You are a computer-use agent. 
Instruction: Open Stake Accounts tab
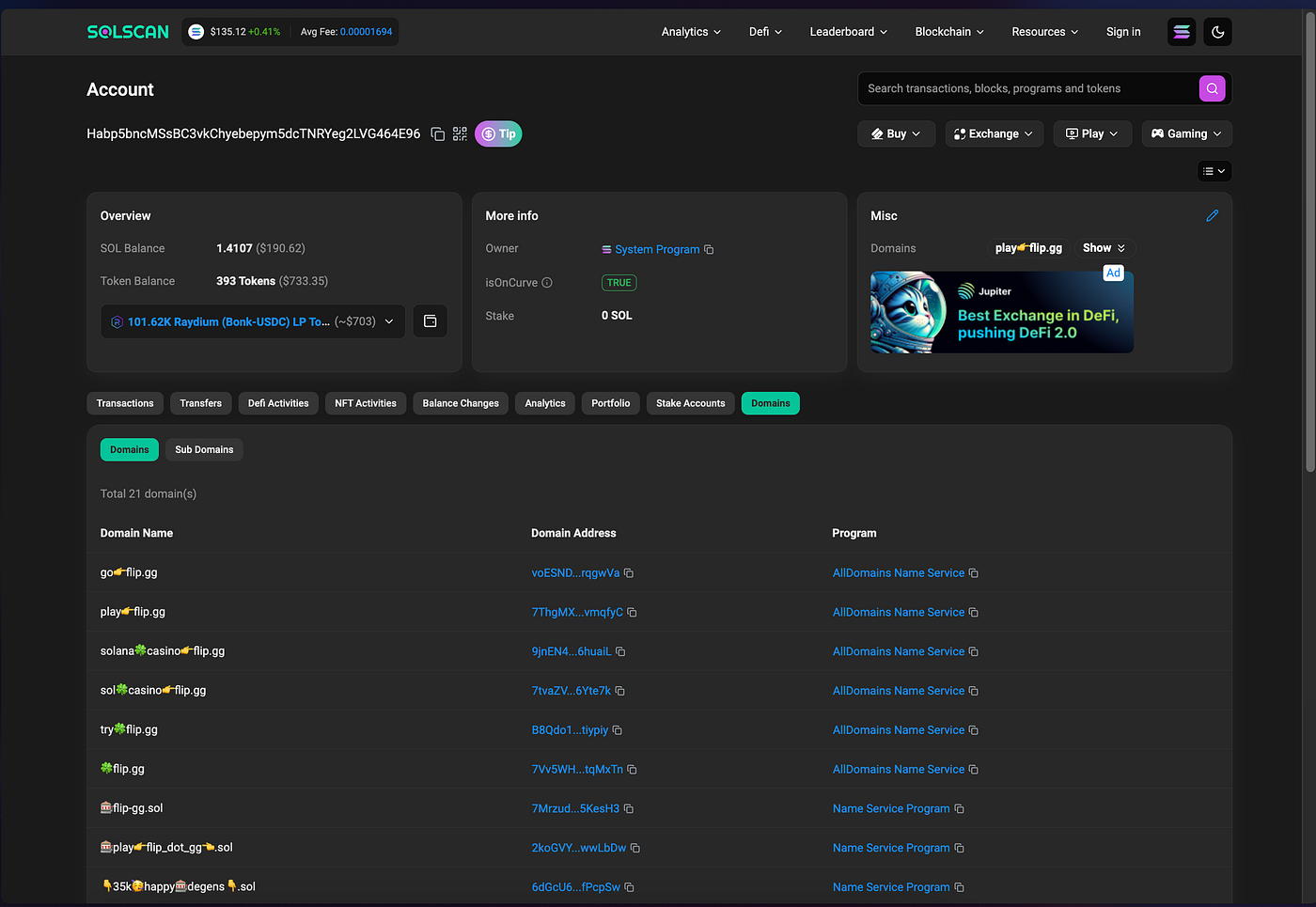(x=691, y=403)
